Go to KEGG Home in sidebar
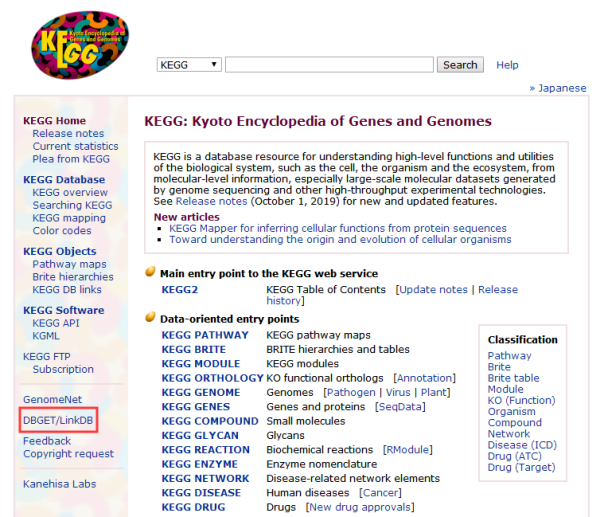 [54, 121]
